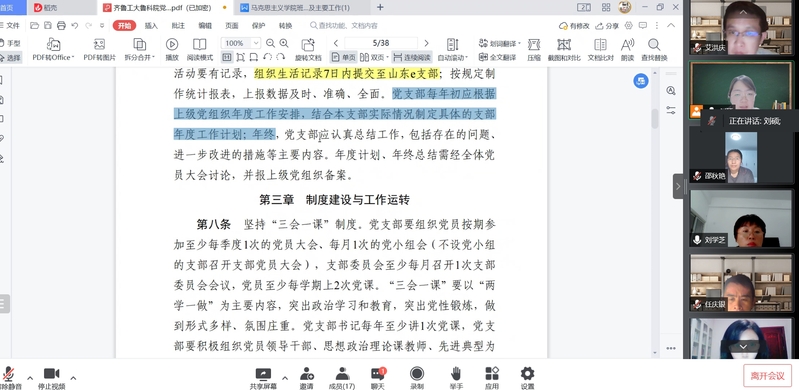Click the 共享屏幕 share screen button
The width and height of the screenshot is (799, 390).
(x=263, y=379)
